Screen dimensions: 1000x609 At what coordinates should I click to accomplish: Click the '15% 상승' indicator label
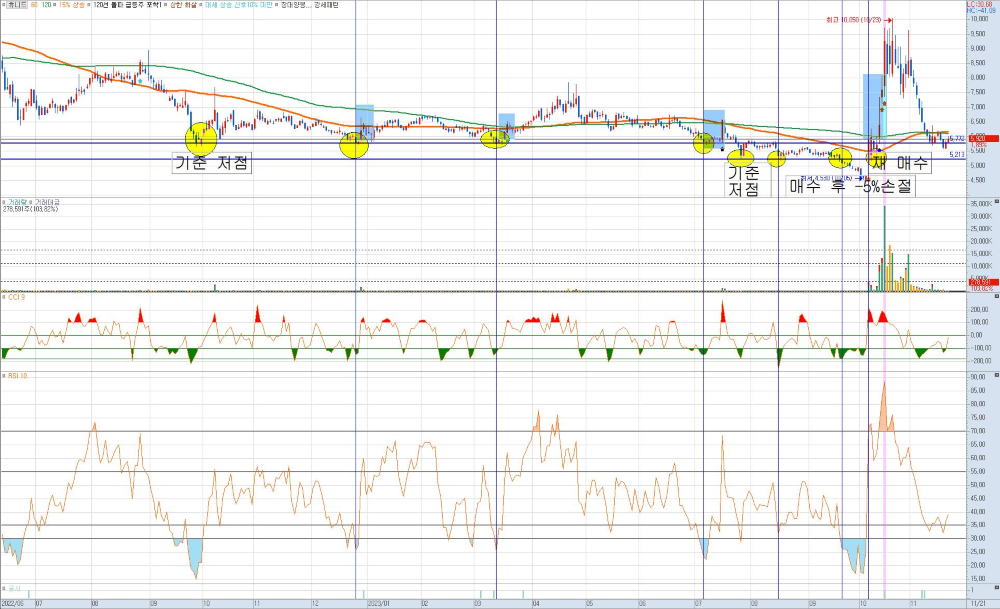pyautogui.click(x=71, y=4)
